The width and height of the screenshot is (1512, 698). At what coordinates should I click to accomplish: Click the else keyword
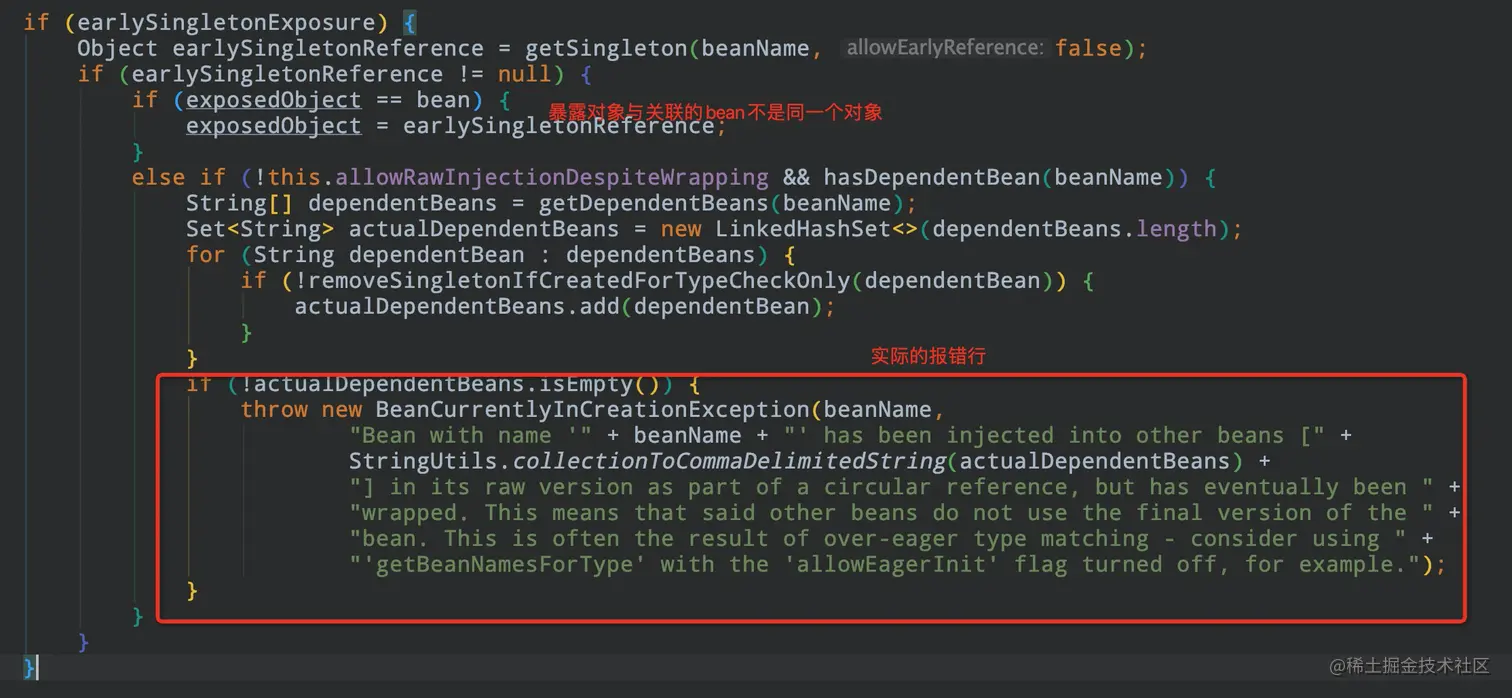(158, 177)
